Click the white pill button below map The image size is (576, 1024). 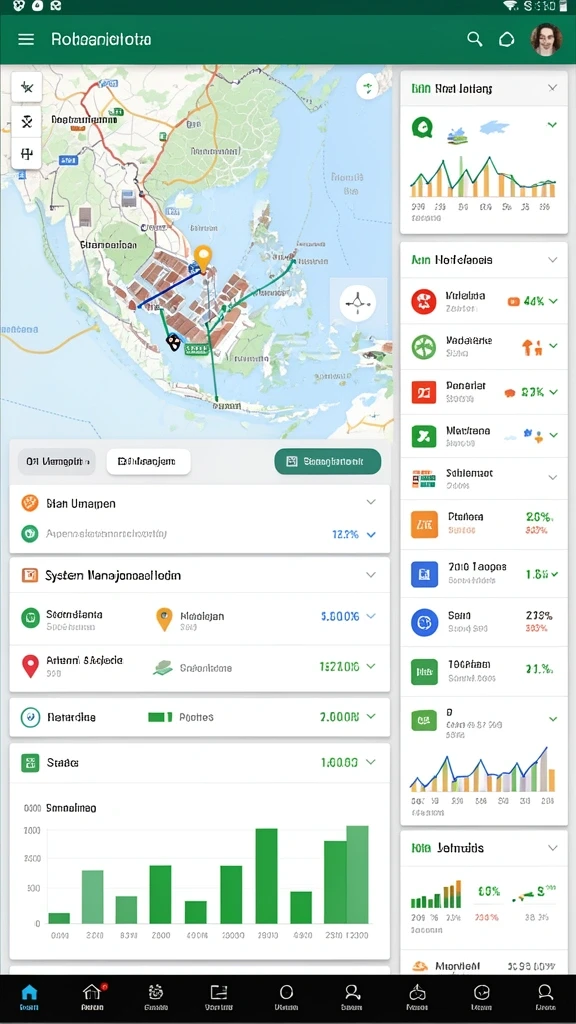(148, 461)
